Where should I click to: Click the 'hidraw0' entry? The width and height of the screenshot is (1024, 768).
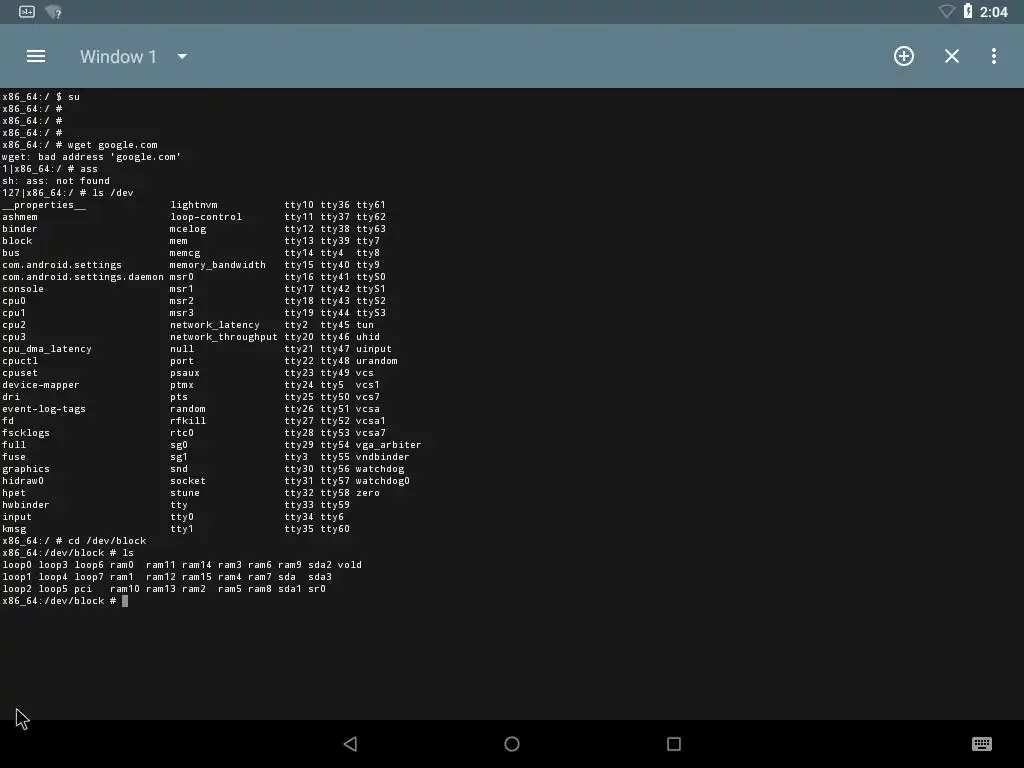(x=23, y=481)
